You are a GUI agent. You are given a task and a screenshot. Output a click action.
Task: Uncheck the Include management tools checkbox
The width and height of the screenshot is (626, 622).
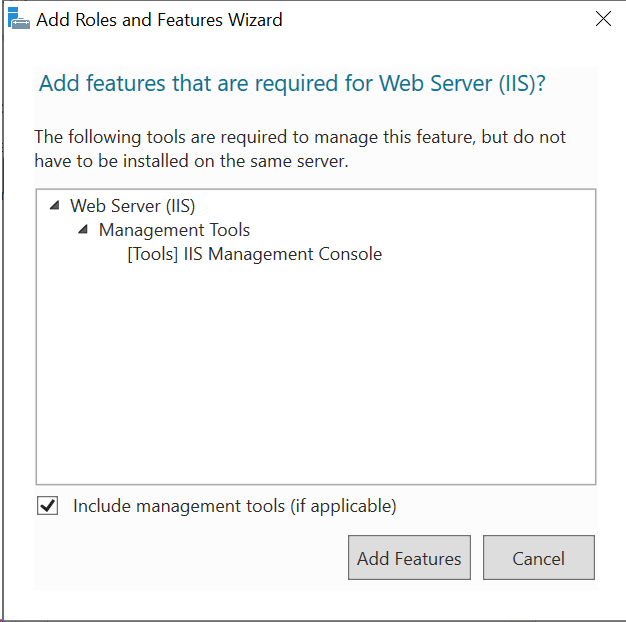point(48,505)
